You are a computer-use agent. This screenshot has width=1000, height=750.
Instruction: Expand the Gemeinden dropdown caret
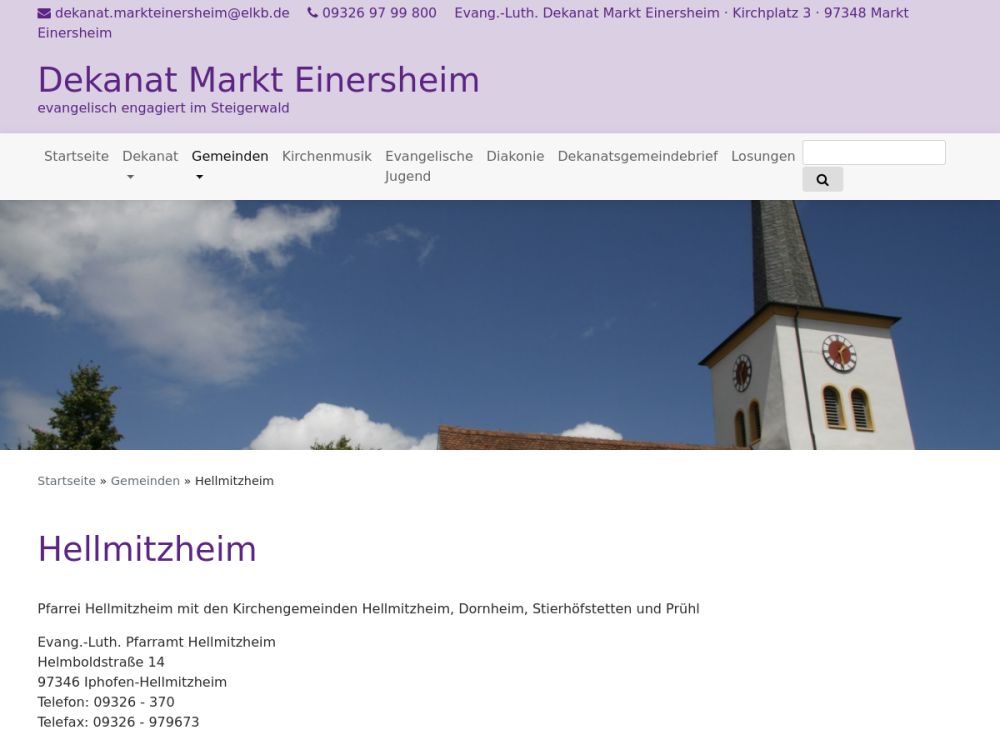tap(199, 177)
